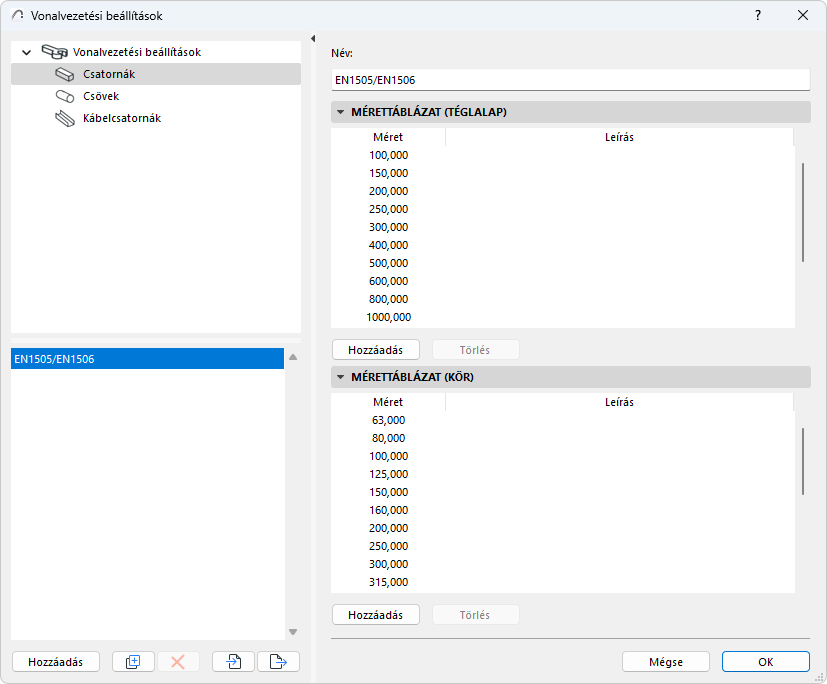Click the Csatornák duct icon
Screen dimensions: 827x684
point(65,74)
